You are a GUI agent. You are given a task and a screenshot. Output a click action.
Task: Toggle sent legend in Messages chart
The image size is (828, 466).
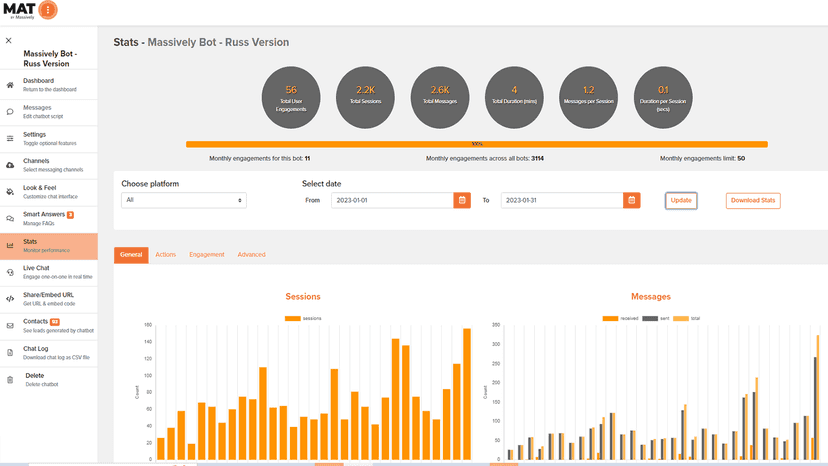pos(656,318)
